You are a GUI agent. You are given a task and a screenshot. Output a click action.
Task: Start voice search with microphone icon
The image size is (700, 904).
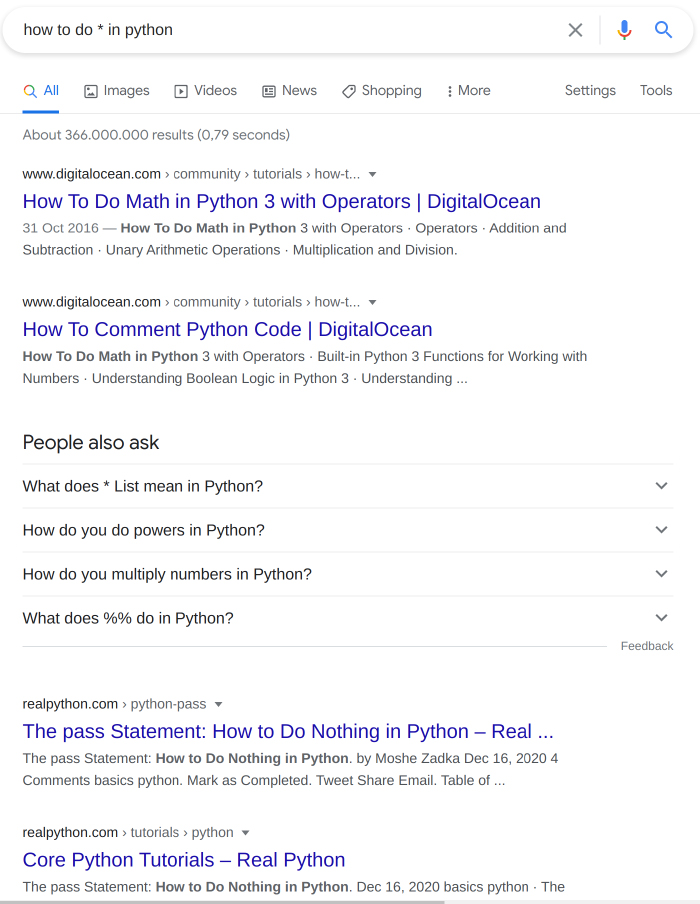[624, 30]
